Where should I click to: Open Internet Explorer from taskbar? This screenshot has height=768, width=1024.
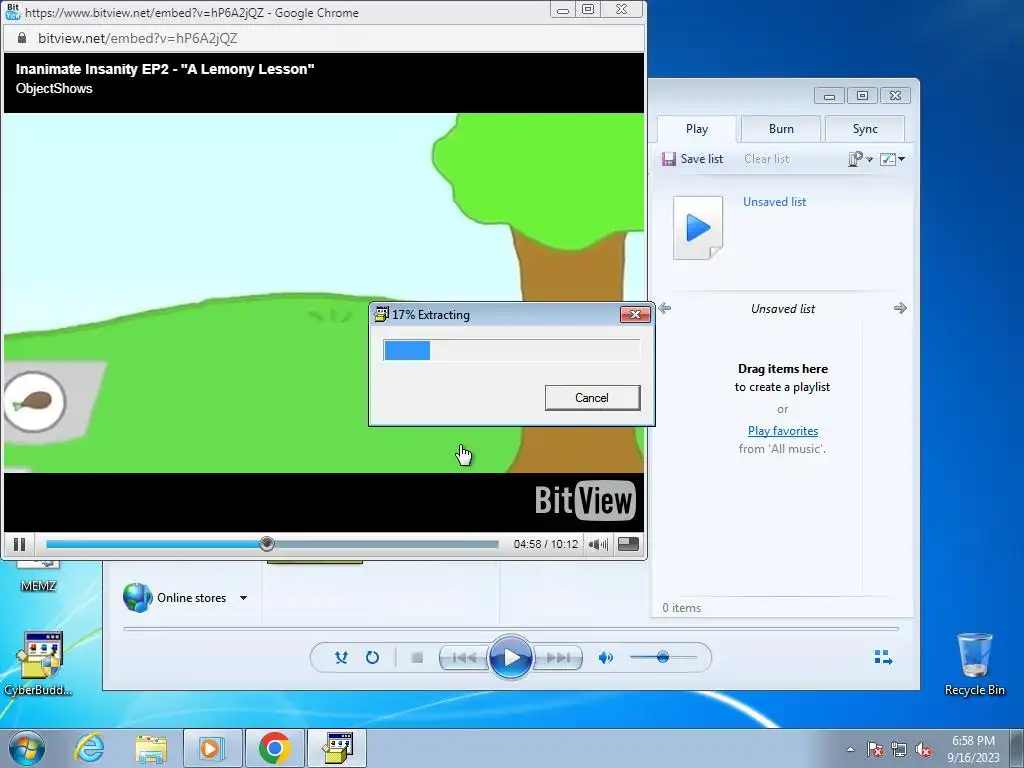[x=89, y=748]
